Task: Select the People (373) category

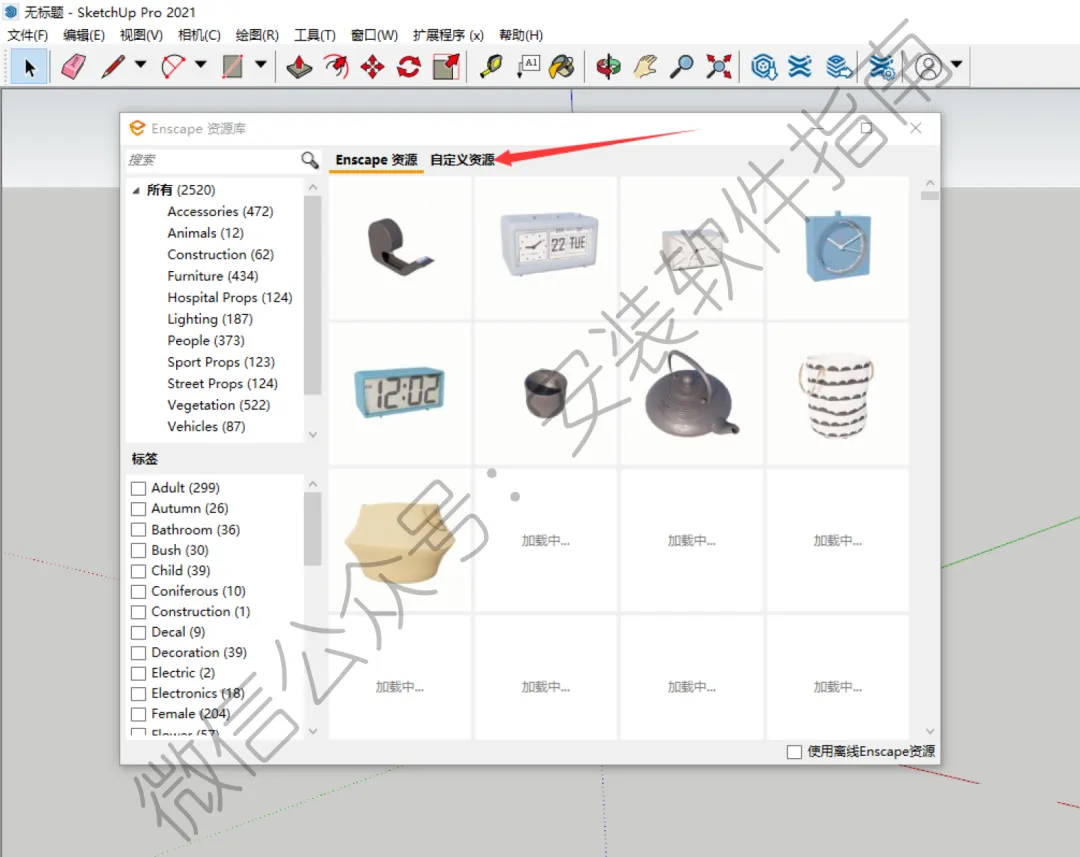Action: pyautogui.click(x=206, y=340)
